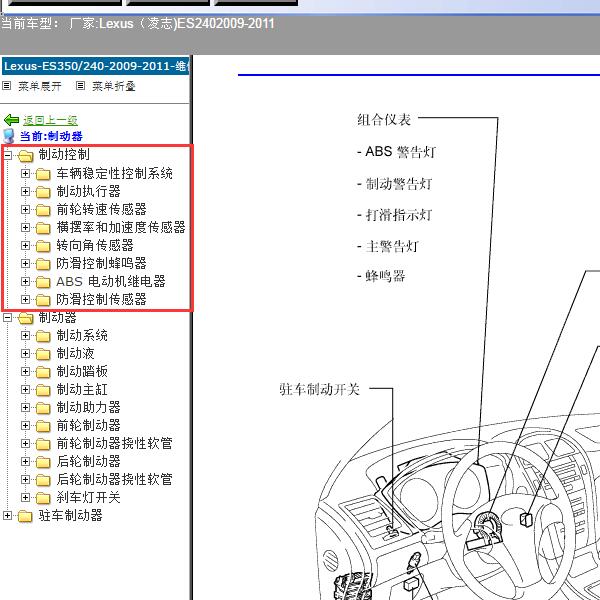The height and width of the screenshot is (600, 600).
Task: Click the 当前:制动器 current location text
Action: click(x=51, y=136)
